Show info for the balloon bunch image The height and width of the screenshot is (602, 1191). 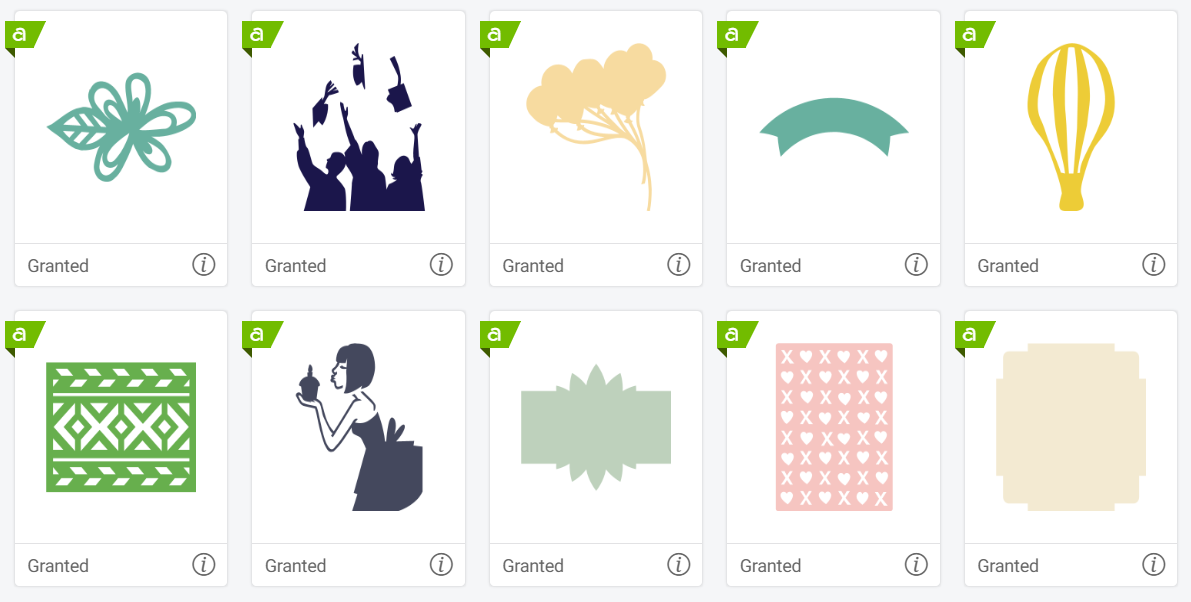679,265
